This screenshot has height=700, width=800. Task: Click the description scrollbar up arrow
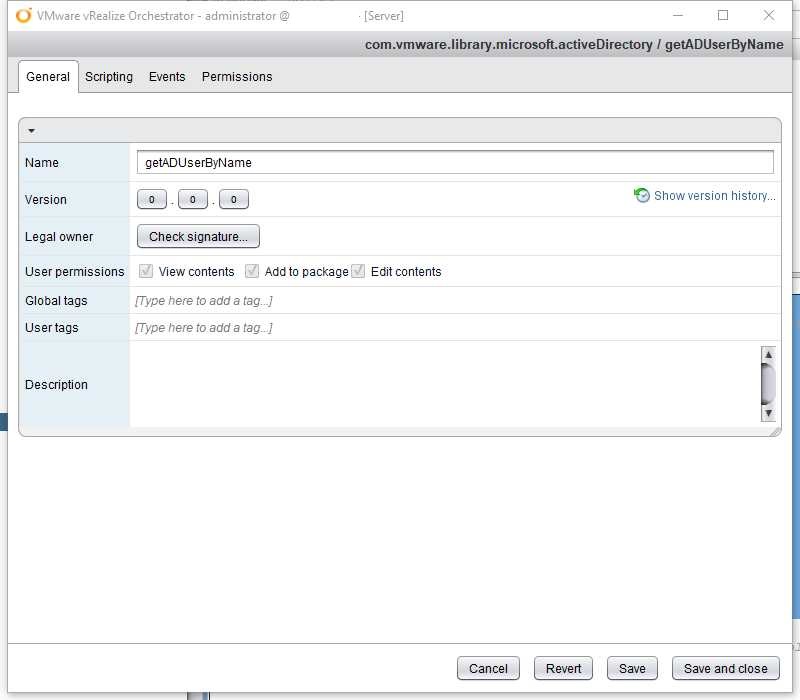coord(768,354)
